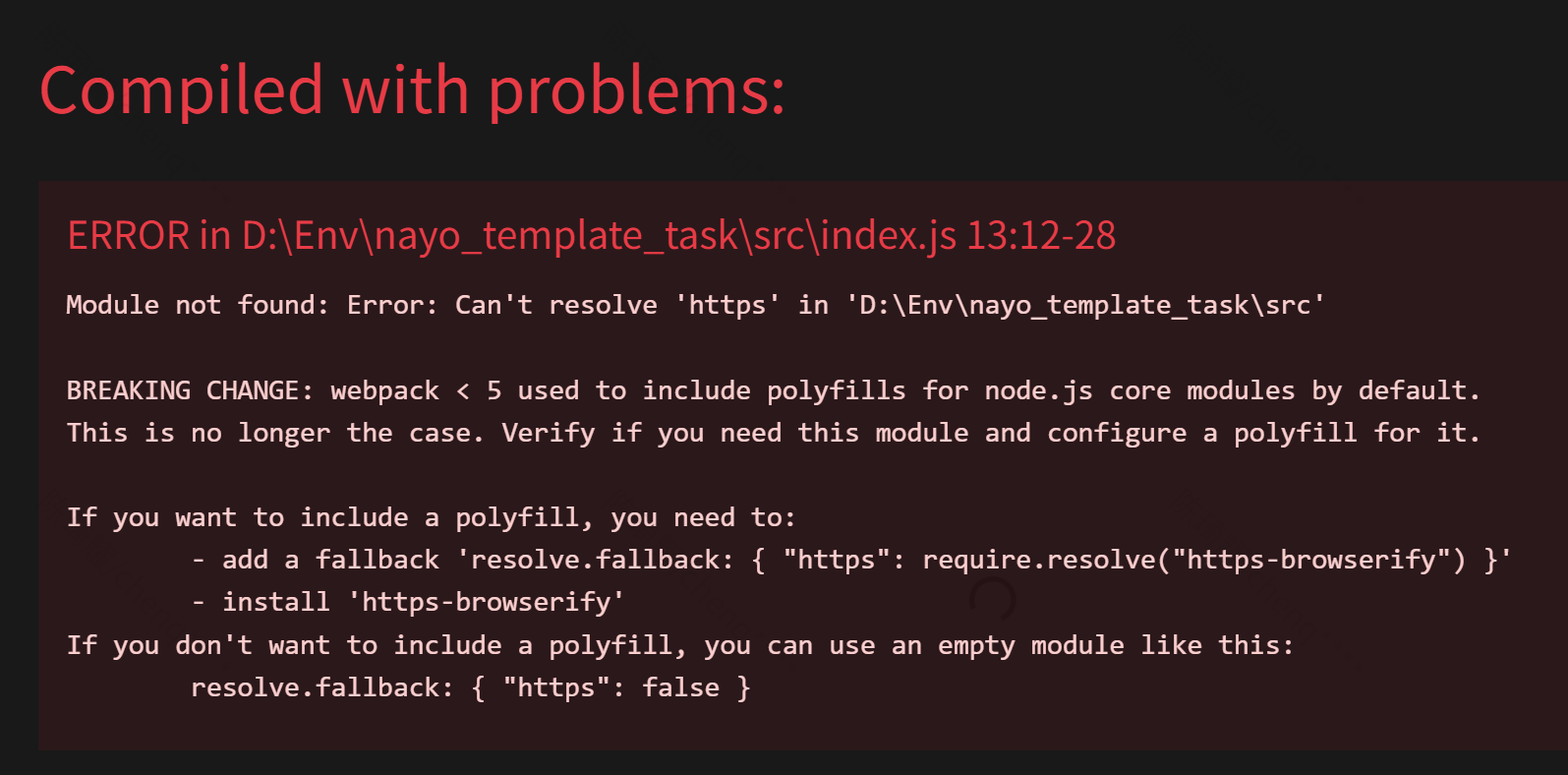This screenshot has height=775, width=1568.
Task: Click the resolve.fallback "https": false code line
Action: point(470,687)
